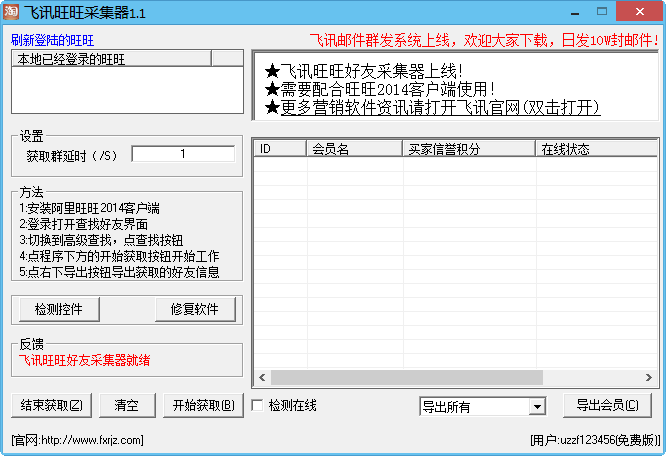Click the Taobao app icon in title bar
This screenshot has width=666, height=456.
(x=11, y=12)
